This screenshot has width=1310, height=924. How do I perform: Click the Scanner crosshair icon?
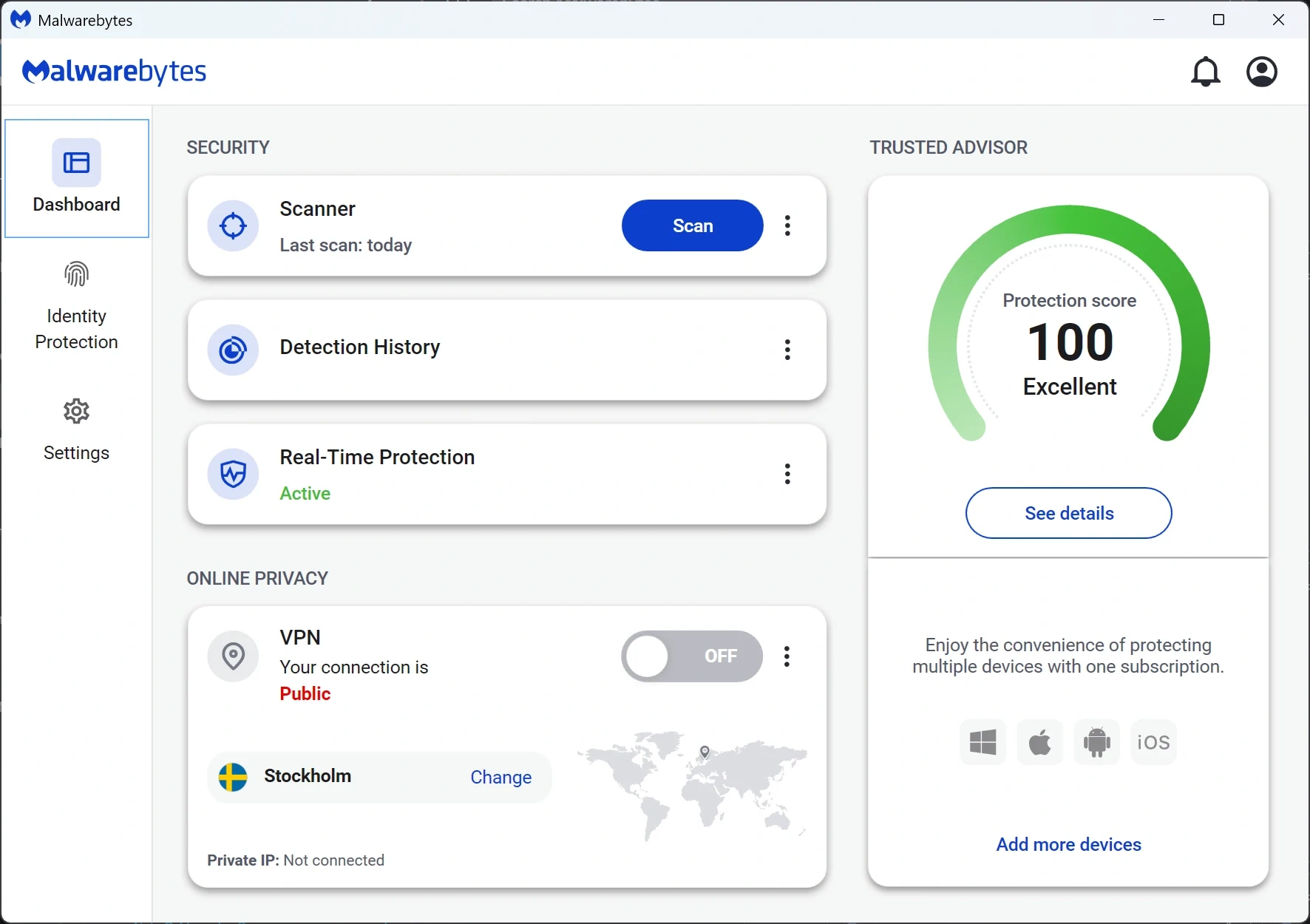(233, 225)
